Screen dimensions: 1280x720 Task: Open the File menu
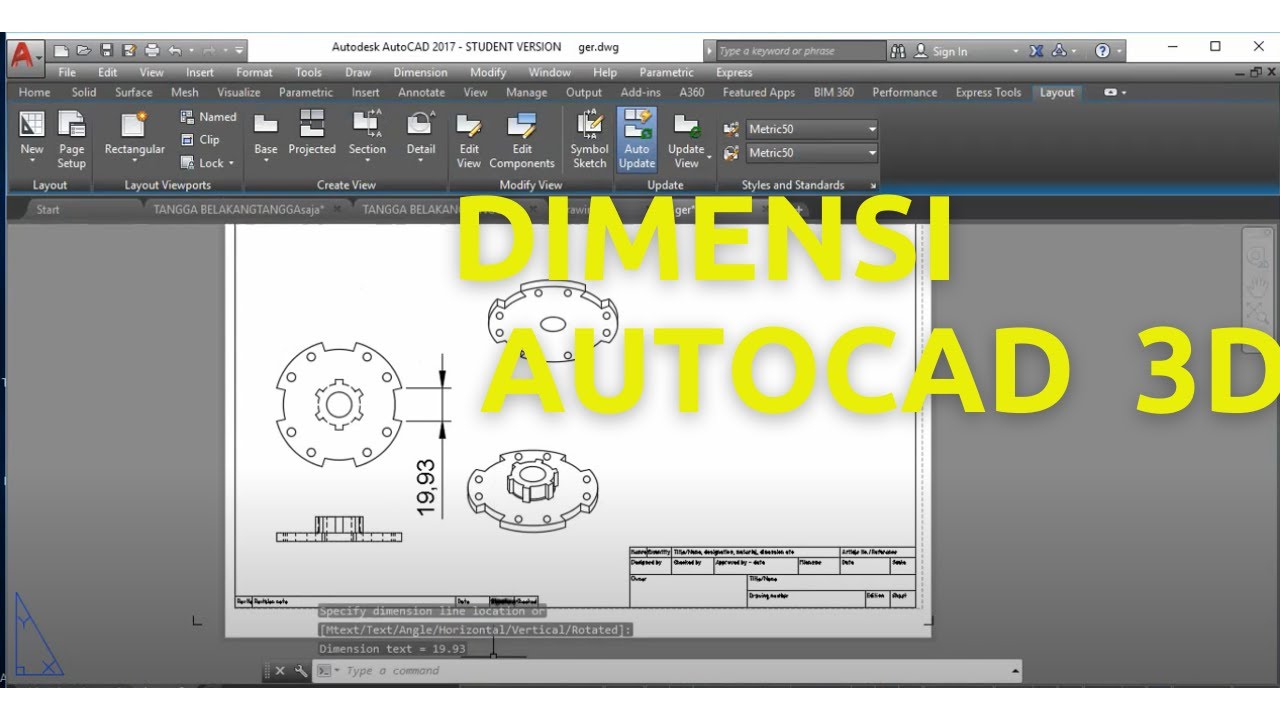(x=67, y=72)
